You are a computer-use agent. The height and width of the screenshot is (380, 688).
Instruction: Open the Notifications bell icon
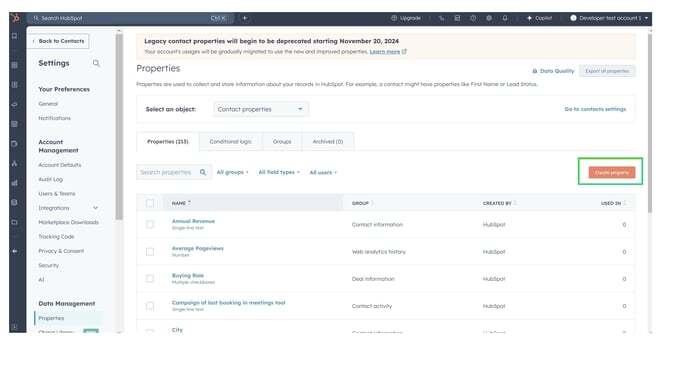click(x=505, y=18)
